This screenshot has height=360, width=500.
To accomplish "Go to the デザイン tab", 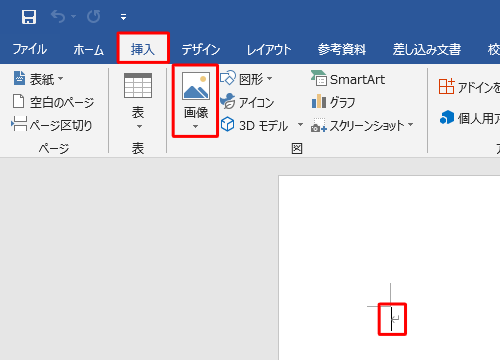I will 201,50.
